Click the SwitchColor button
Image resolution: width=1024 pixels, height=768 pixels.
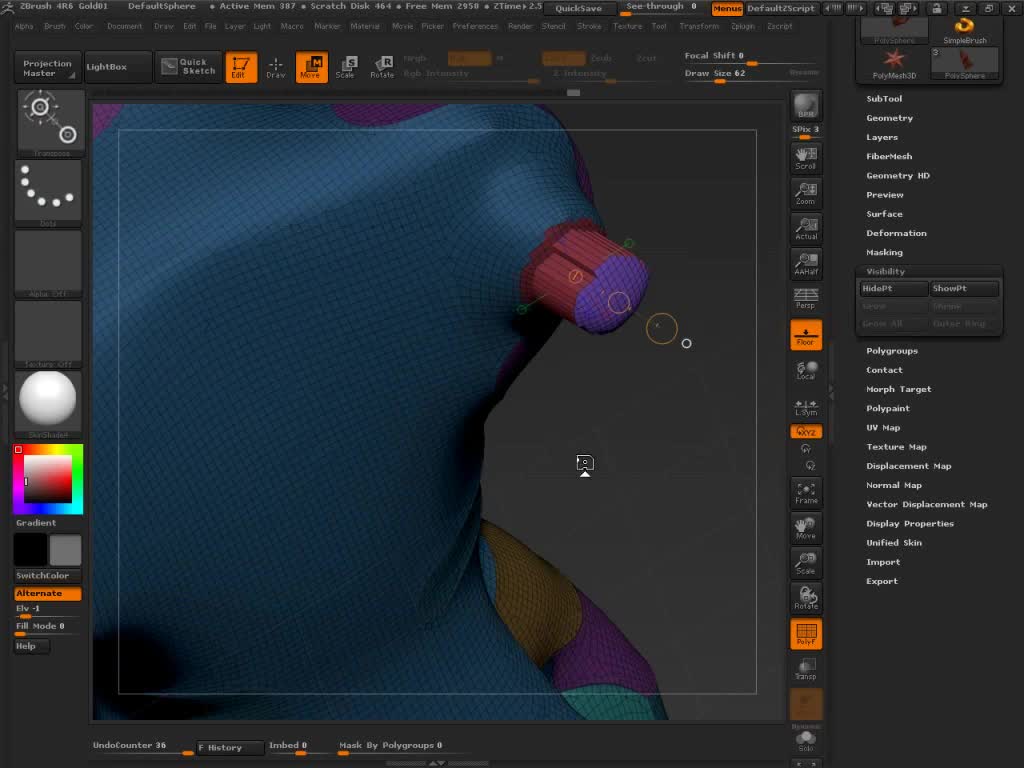(48, 575)
